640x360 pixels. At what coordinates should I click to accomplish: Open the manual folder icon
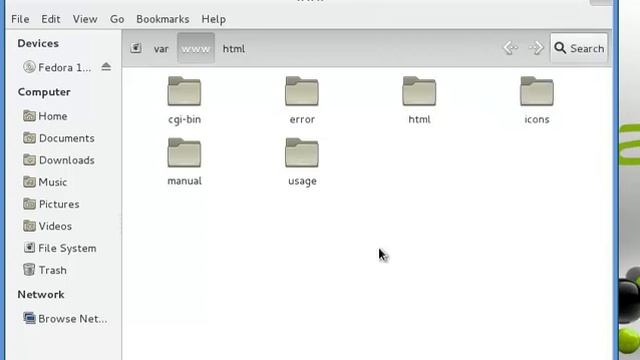point(184,153)
